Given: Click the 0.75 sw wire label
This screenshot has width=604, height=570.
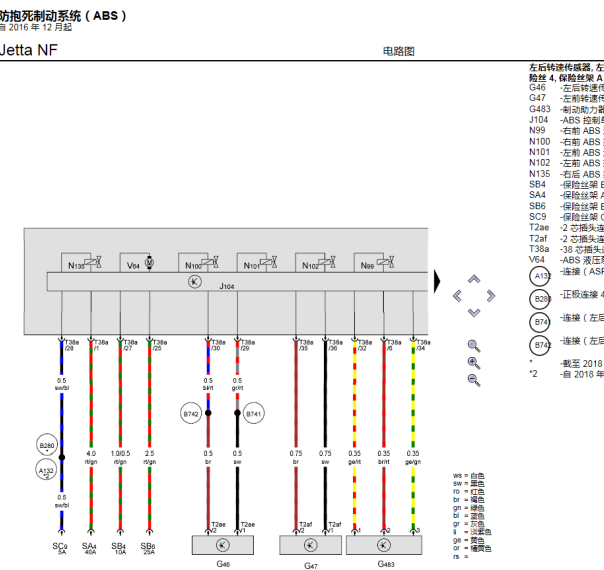Looking at the screenshot, I should pyautogui.click(x=325, y=458).
